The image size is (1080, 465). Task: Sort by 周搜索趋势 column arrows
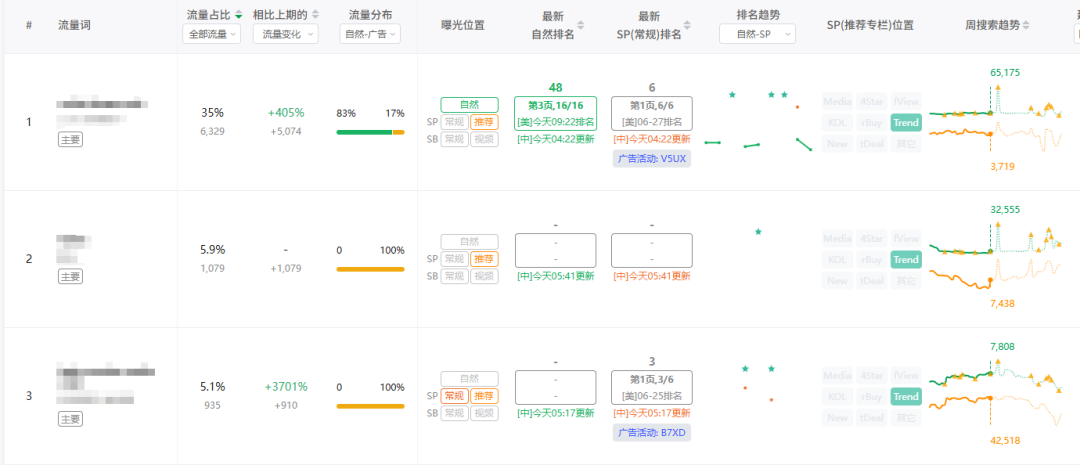coord(1026,25)
